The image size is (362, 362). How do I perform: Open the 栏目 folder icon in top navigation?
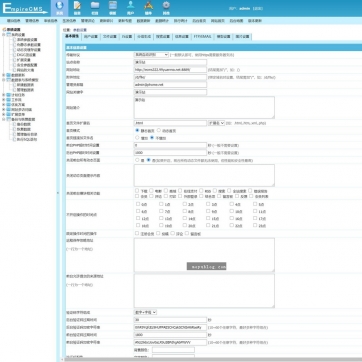pos(95,5)
